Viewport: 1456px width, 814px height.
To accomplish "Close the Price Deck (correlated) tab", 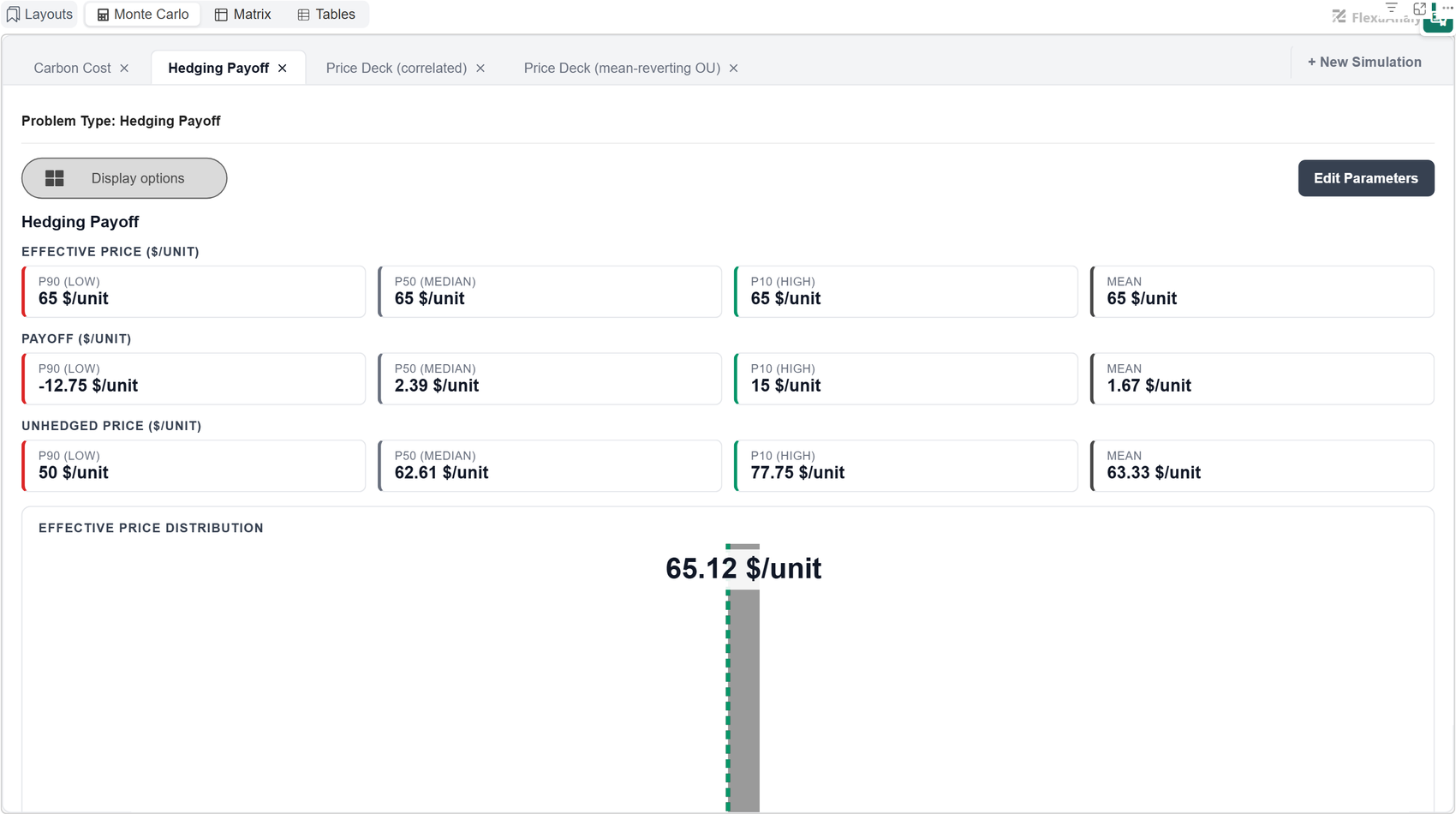I will pos(480,69).
